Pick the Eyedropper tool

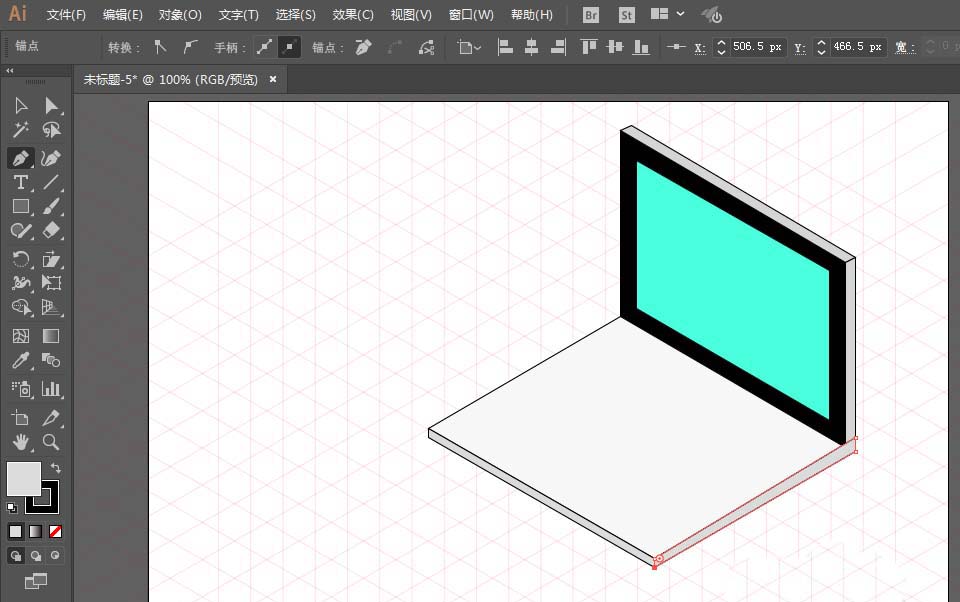pos(21,360)
